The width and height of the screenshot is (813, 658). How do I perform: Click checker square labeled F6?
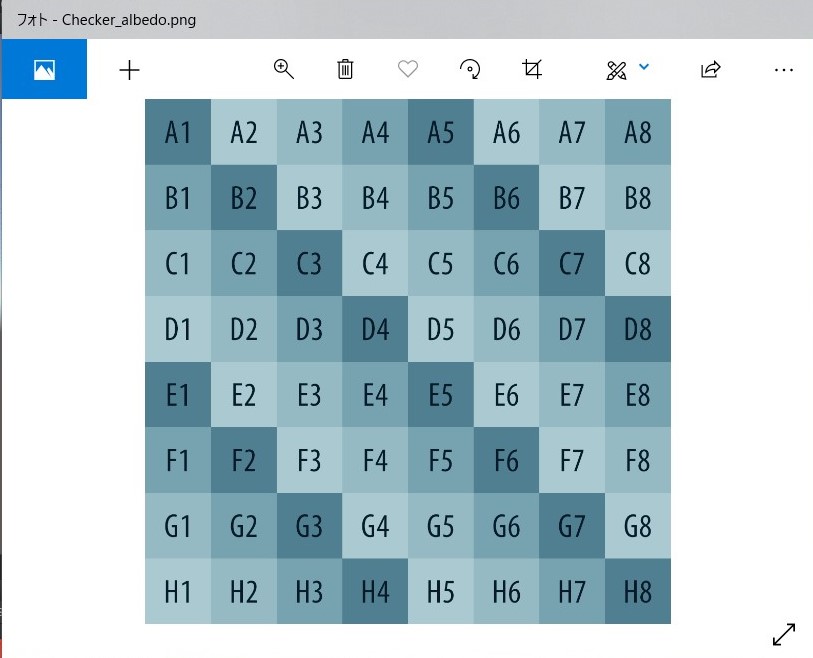click(x=507, y=460)
